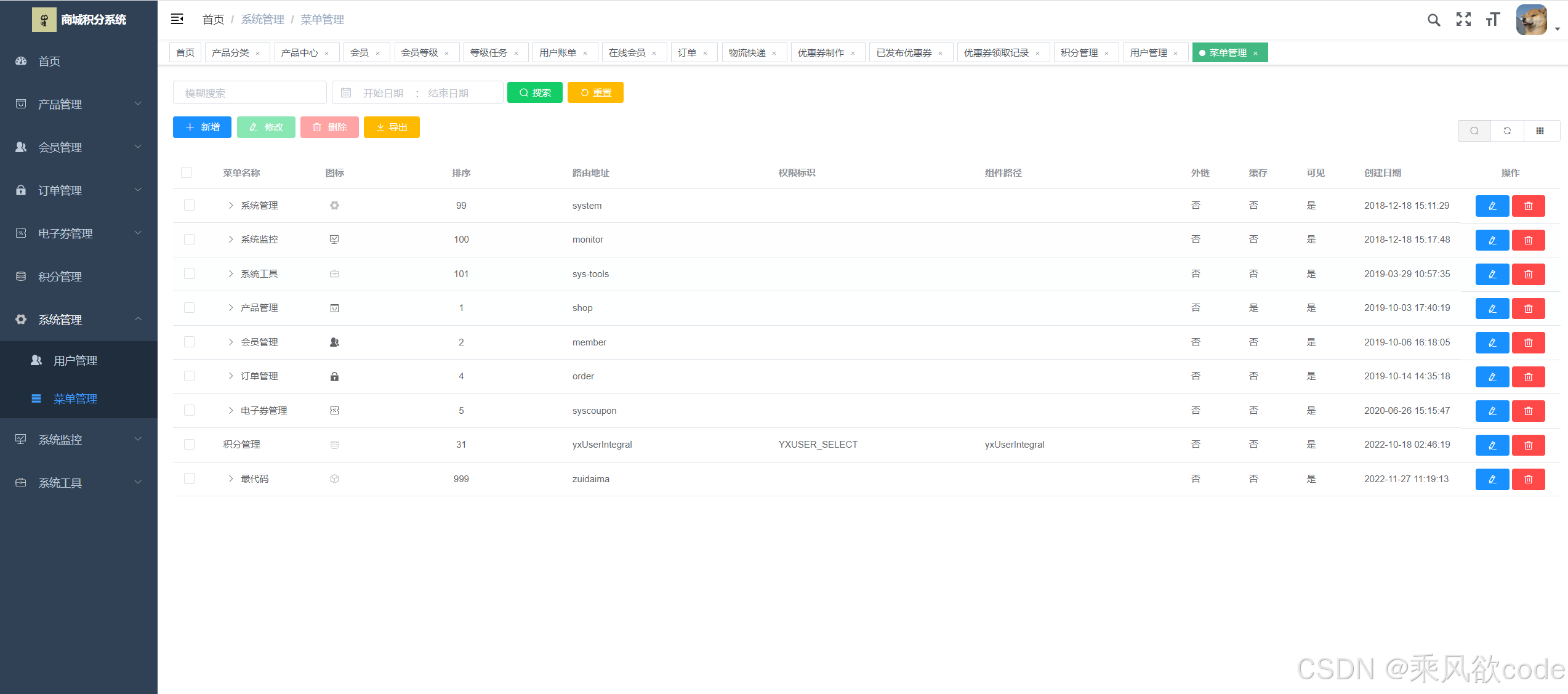
Task: Open 用户管理 in the sidebar submenu
Action: point(75,360)
